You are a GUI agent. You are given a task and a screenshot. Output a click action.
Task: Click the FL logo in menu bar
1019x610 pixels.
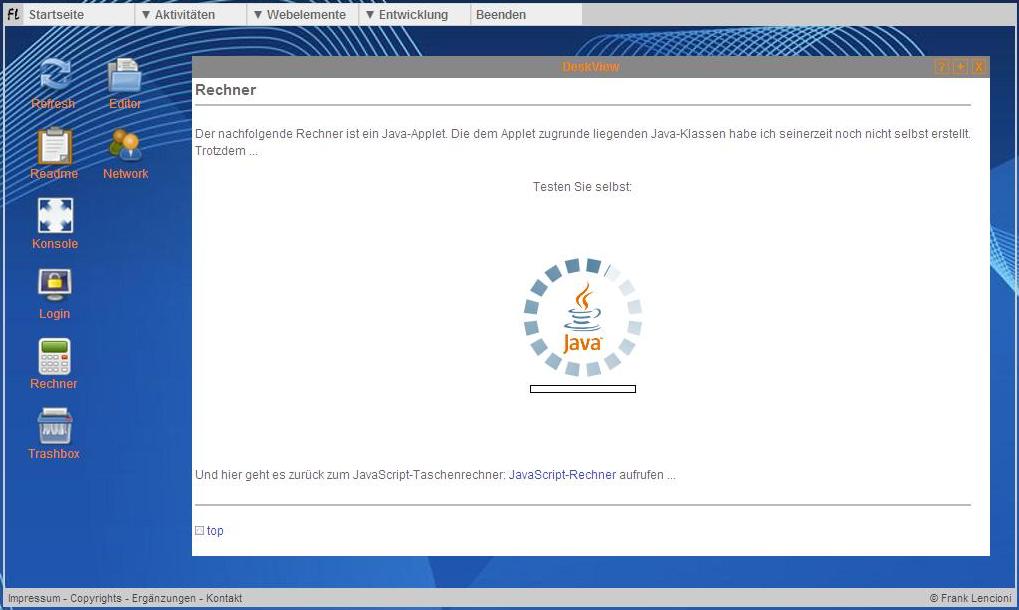click(13, 15)
